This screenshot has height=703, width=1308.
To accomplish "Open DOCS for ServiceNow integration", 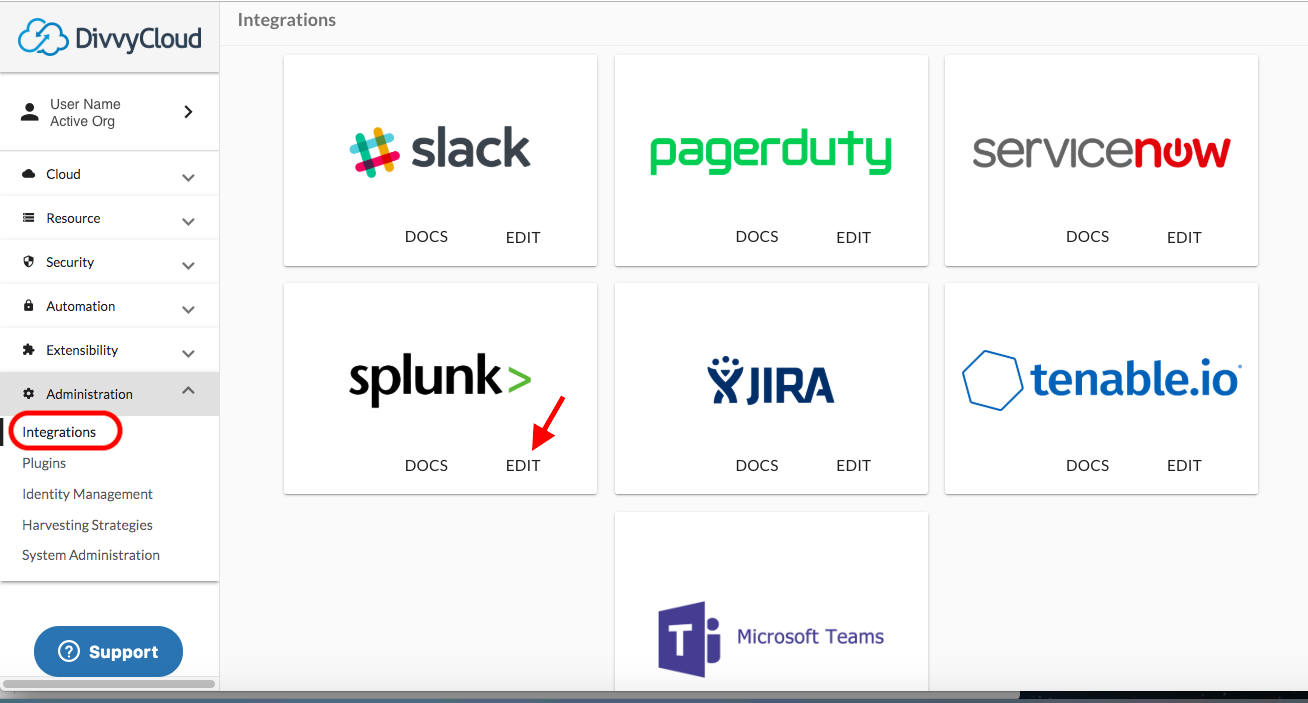I will [1087, 237].
